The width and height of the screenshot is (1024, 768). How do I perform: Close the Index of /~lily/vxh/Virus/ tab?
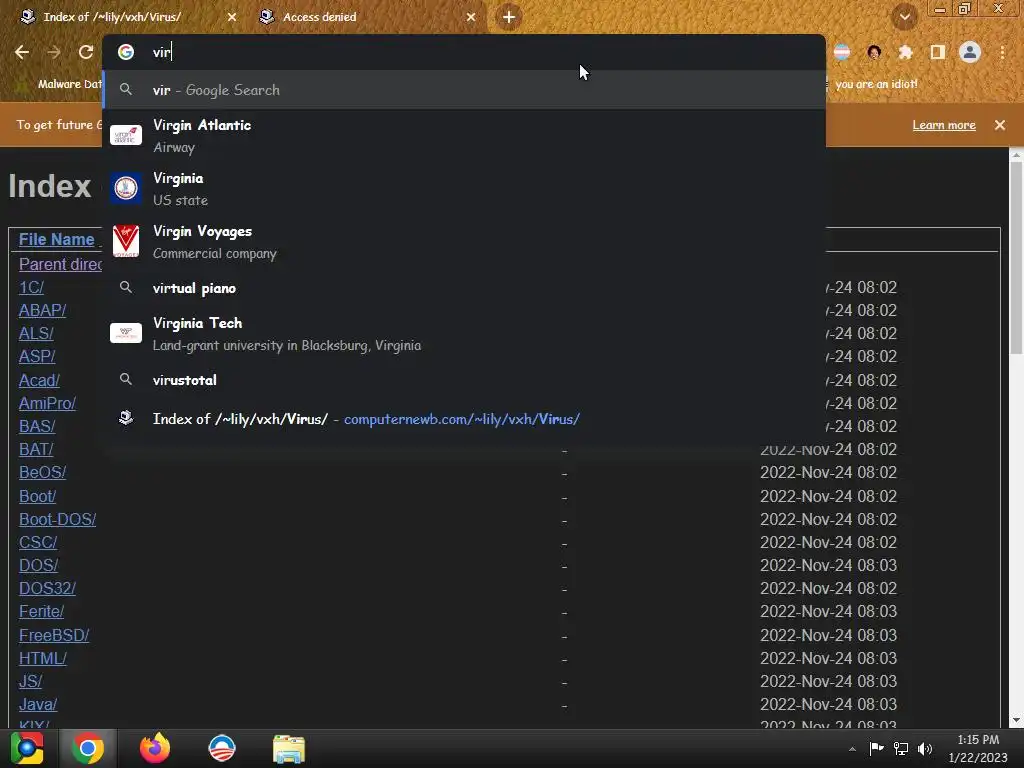(x=232, y=17)
